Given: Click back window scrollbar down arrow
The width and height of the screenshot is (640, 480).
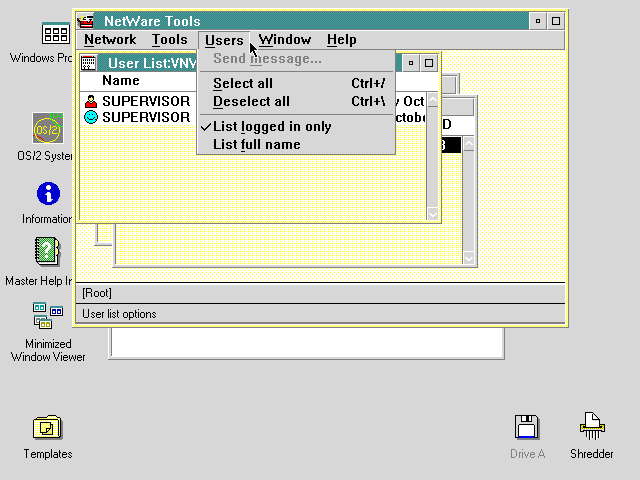Looking at the screenshot, I should point(469,258).
